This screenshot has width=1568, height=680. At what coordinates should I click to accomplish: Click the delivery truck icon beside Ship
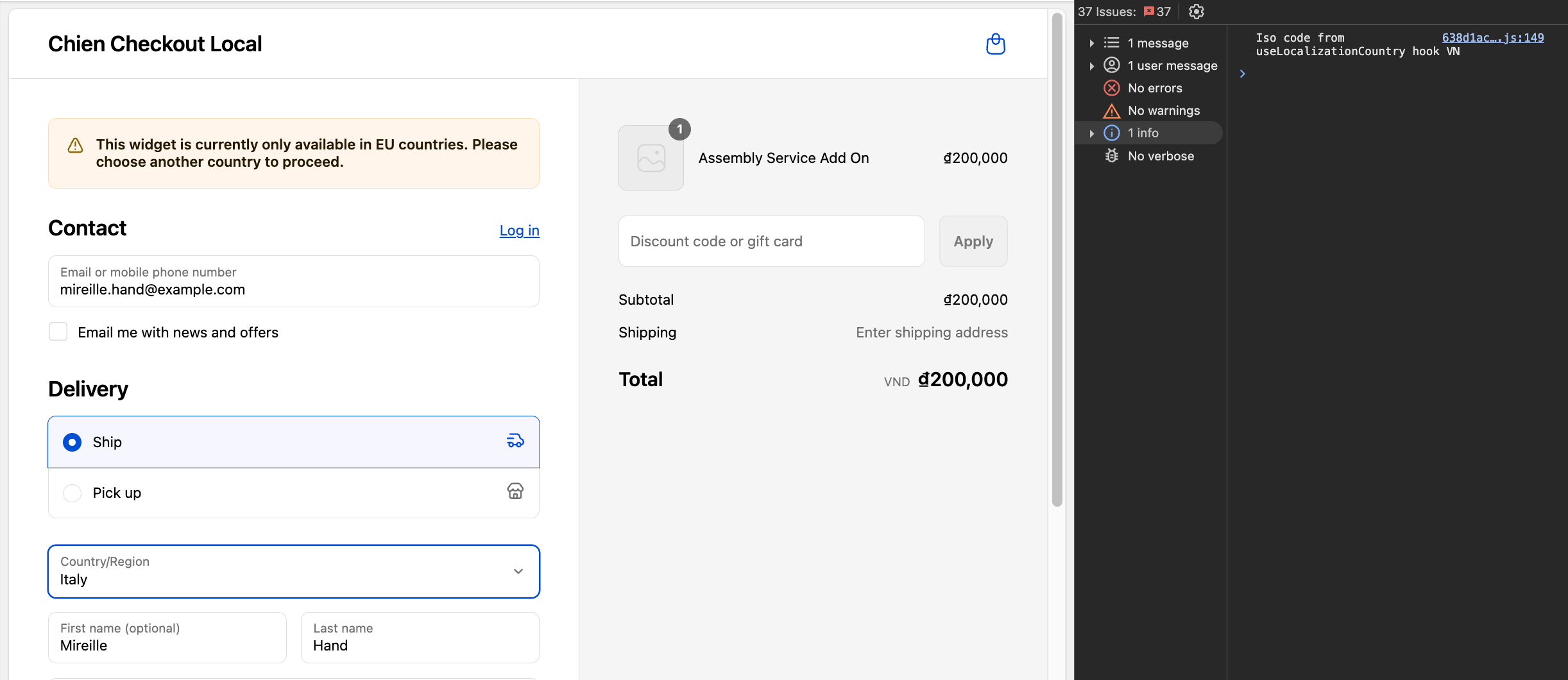[x=515, y=441]
